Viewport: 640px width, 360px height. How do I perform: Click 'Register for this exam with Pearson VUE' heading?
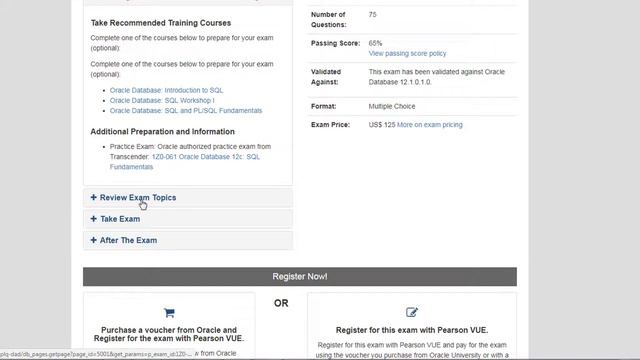[412, 330]
